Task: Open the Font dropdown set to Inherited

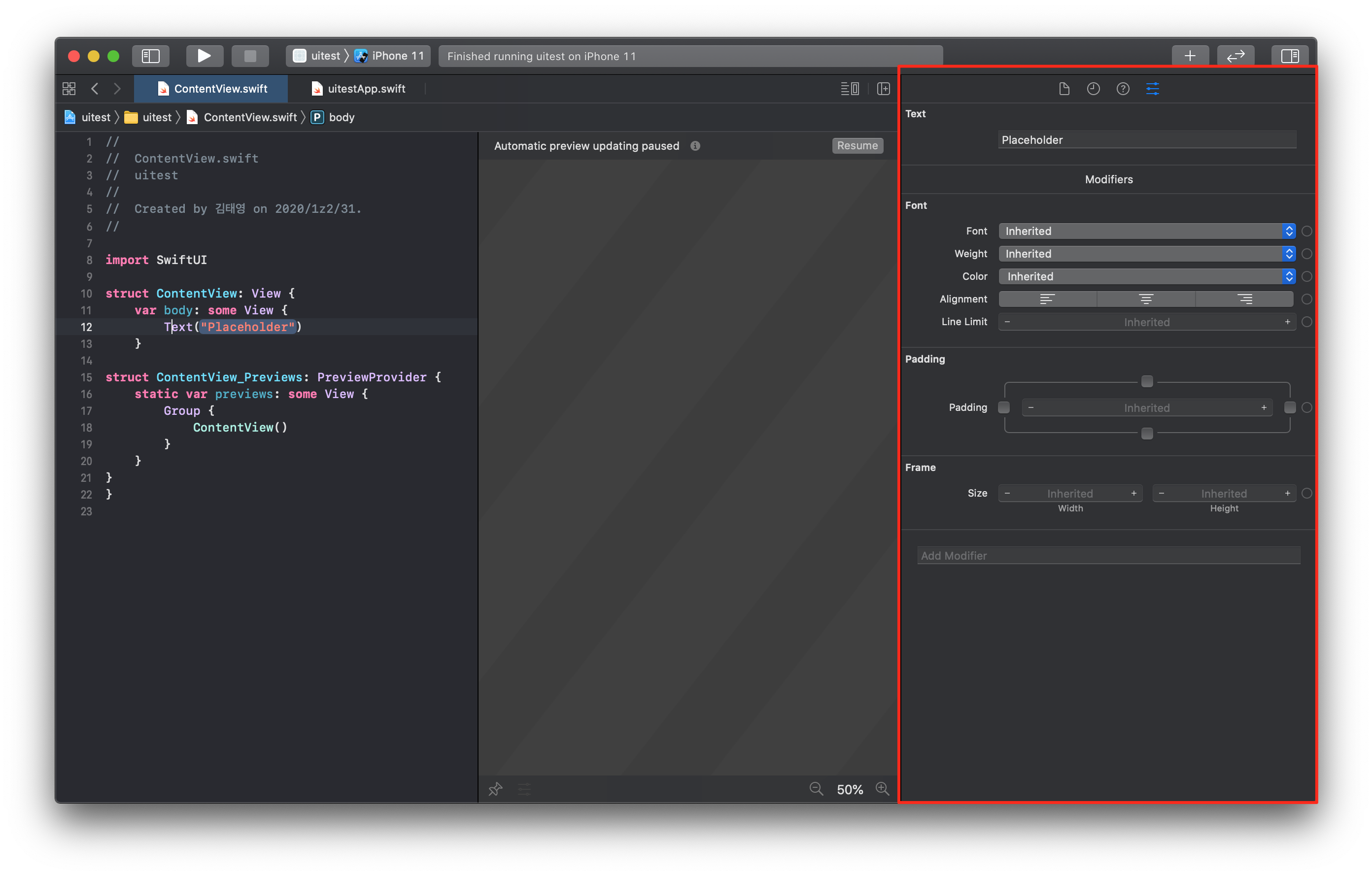Action: (1146, 231)
